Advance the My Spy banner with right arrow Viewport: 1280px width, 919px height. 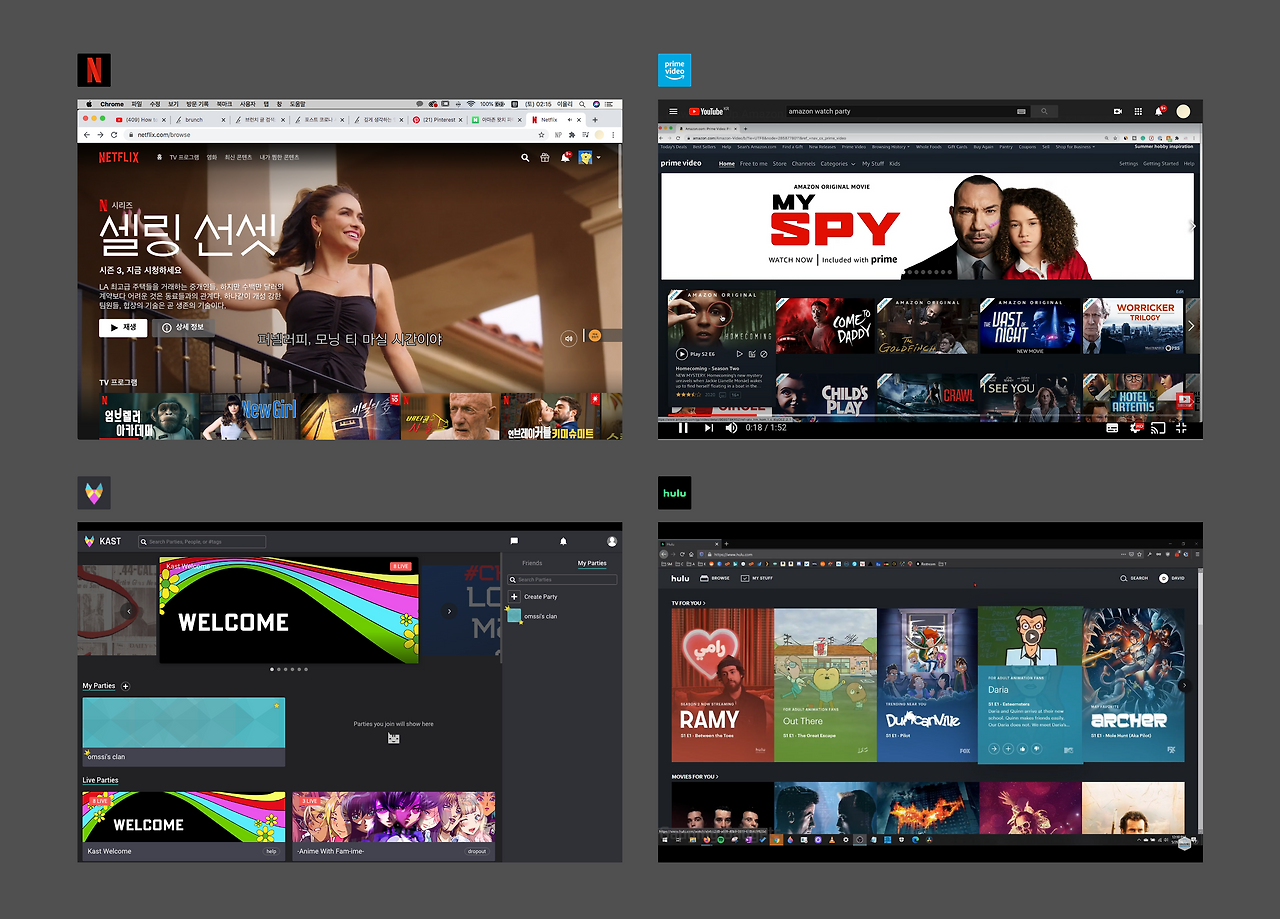[1193, 226]
